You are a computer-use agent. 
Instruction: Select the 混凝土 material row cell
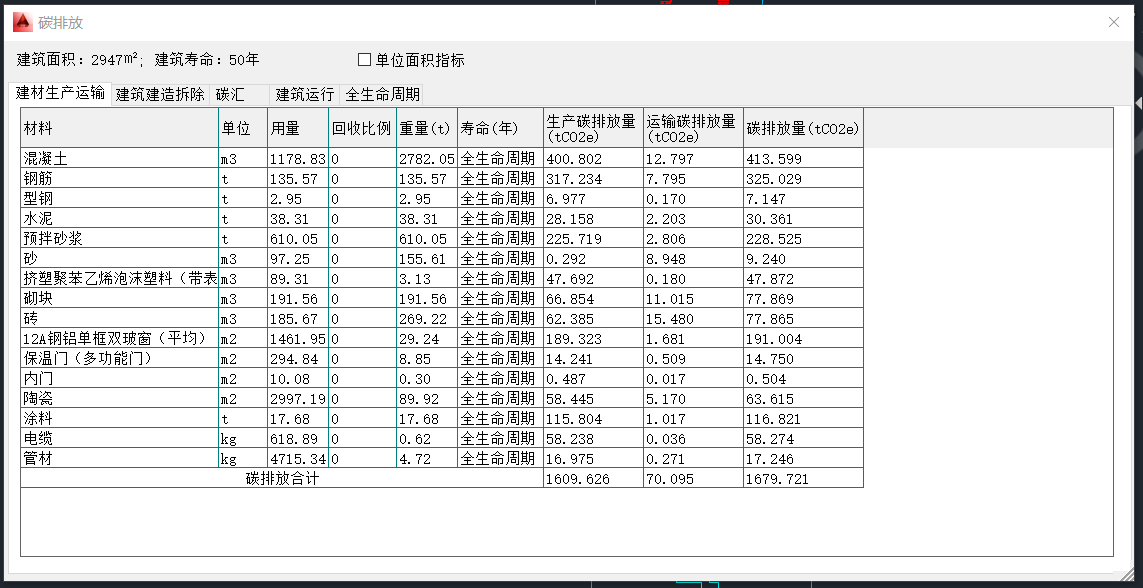[119, 159]
